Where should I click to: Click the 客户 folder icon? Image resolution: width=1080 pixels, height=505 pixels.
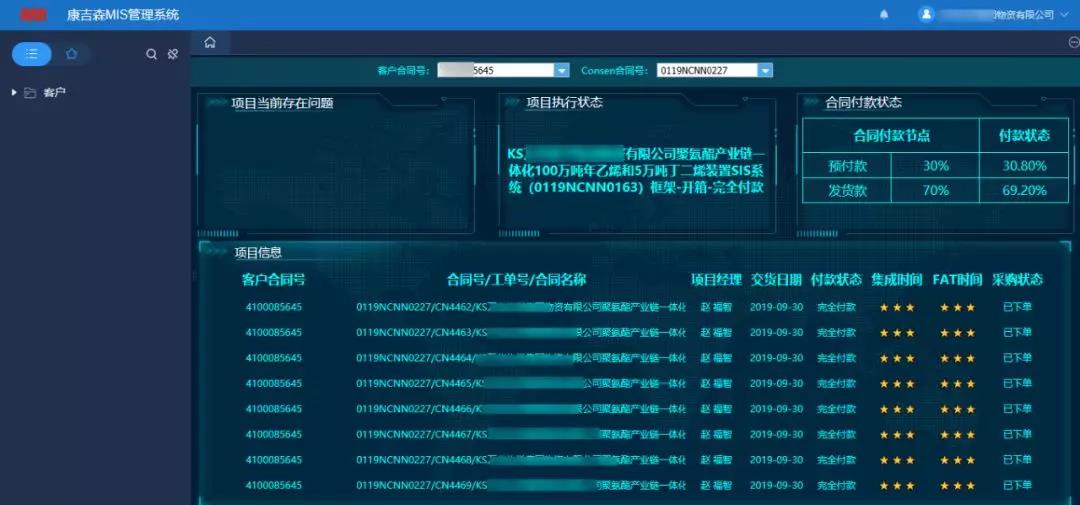click(30, 93)
